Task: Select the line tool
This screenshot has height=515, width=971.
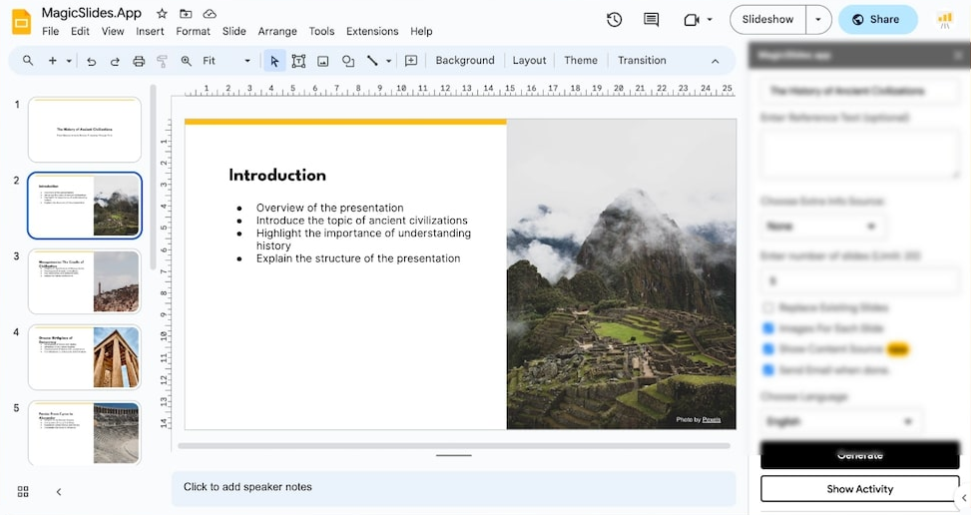Action: (372, 61)
